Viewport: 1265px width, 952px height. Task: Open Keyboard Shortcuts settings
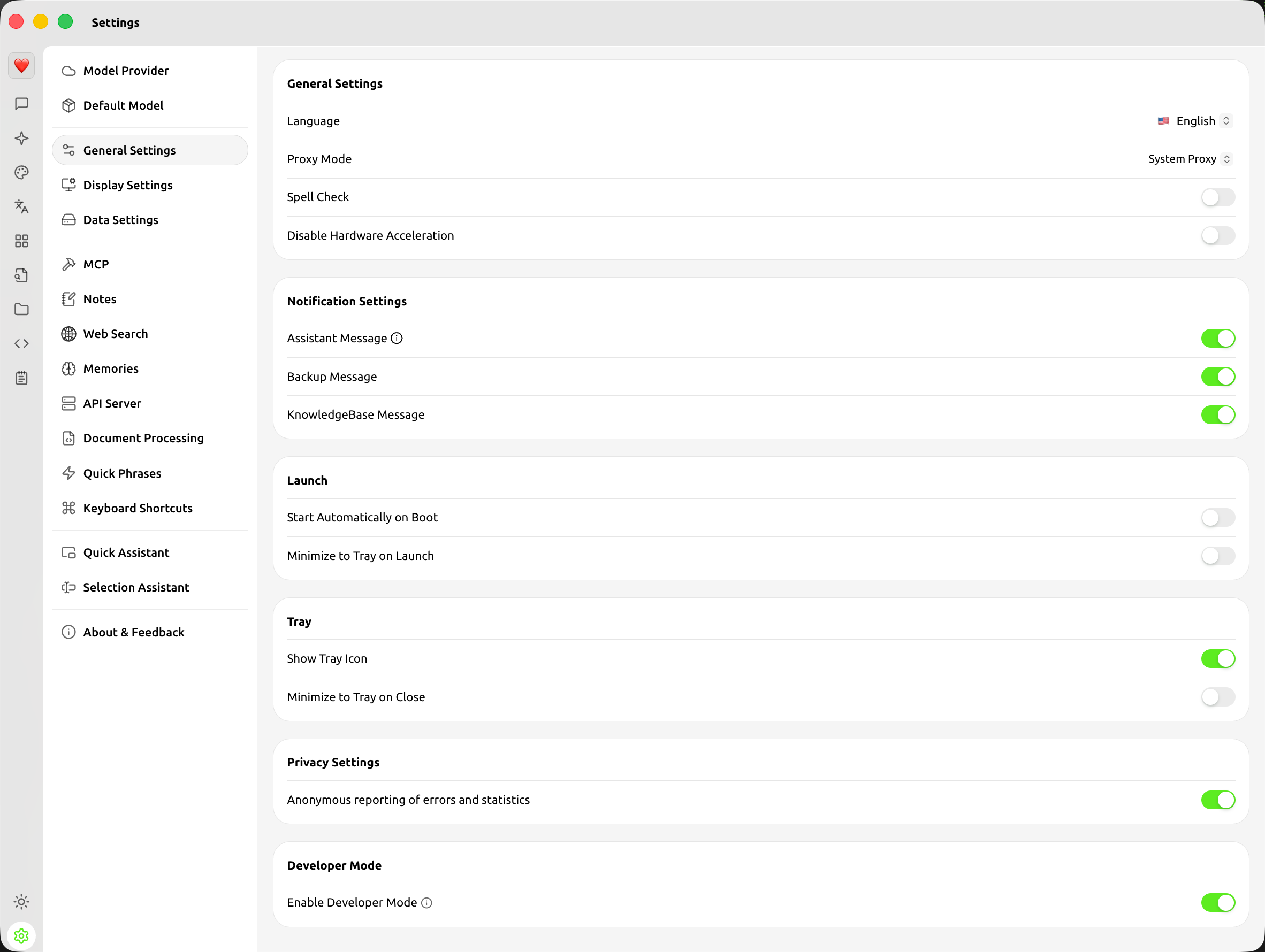(x=137, y=508)
